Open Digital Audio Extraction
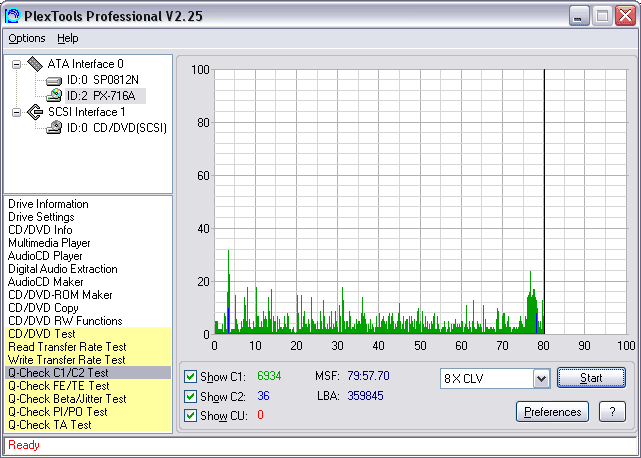This screenshot has width=641, height=458. 63,269
